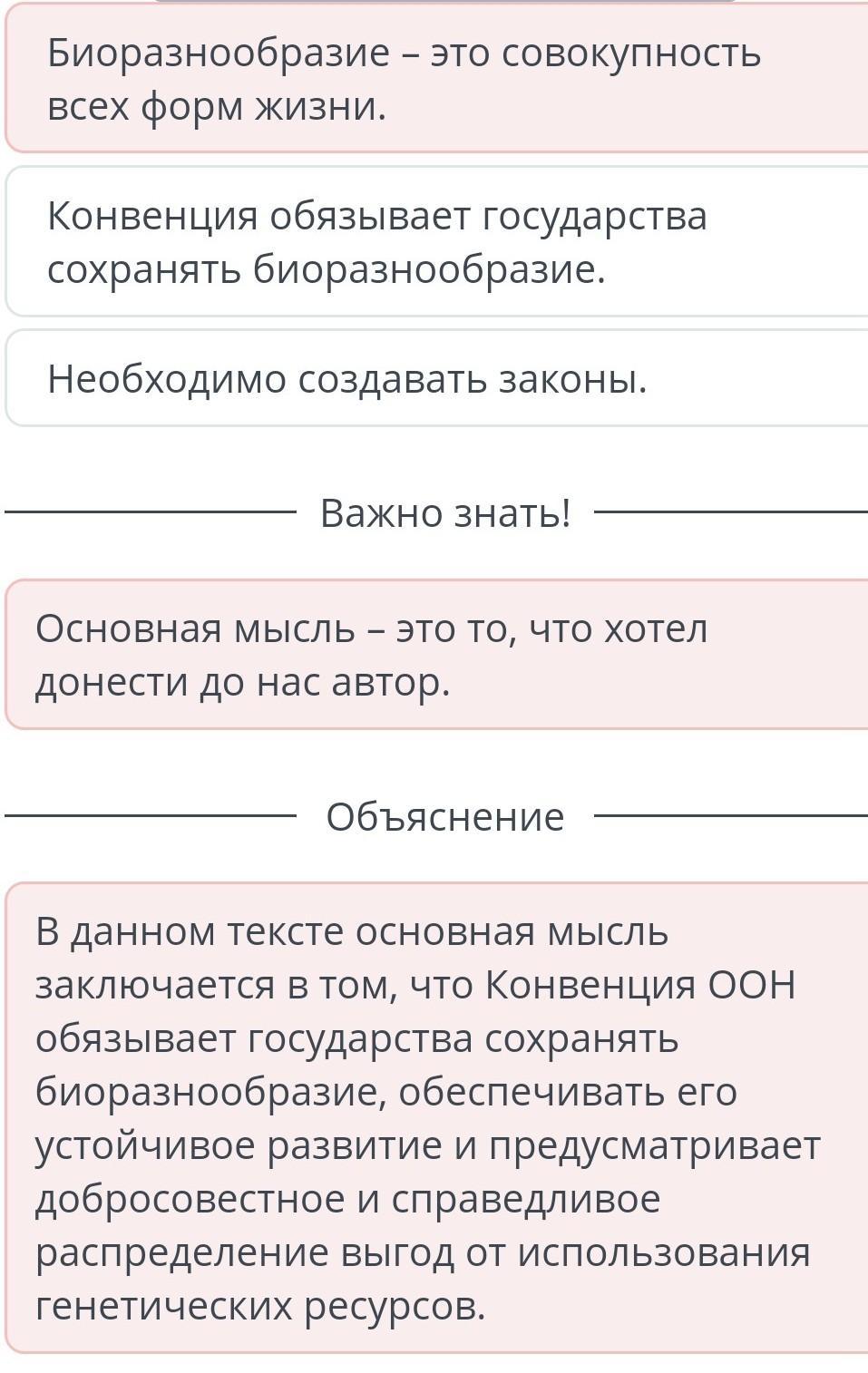The width and height of the screenshot is (868, 1373).
Task: Click the gray bar at the top edge
Action: tap(444, 2)
